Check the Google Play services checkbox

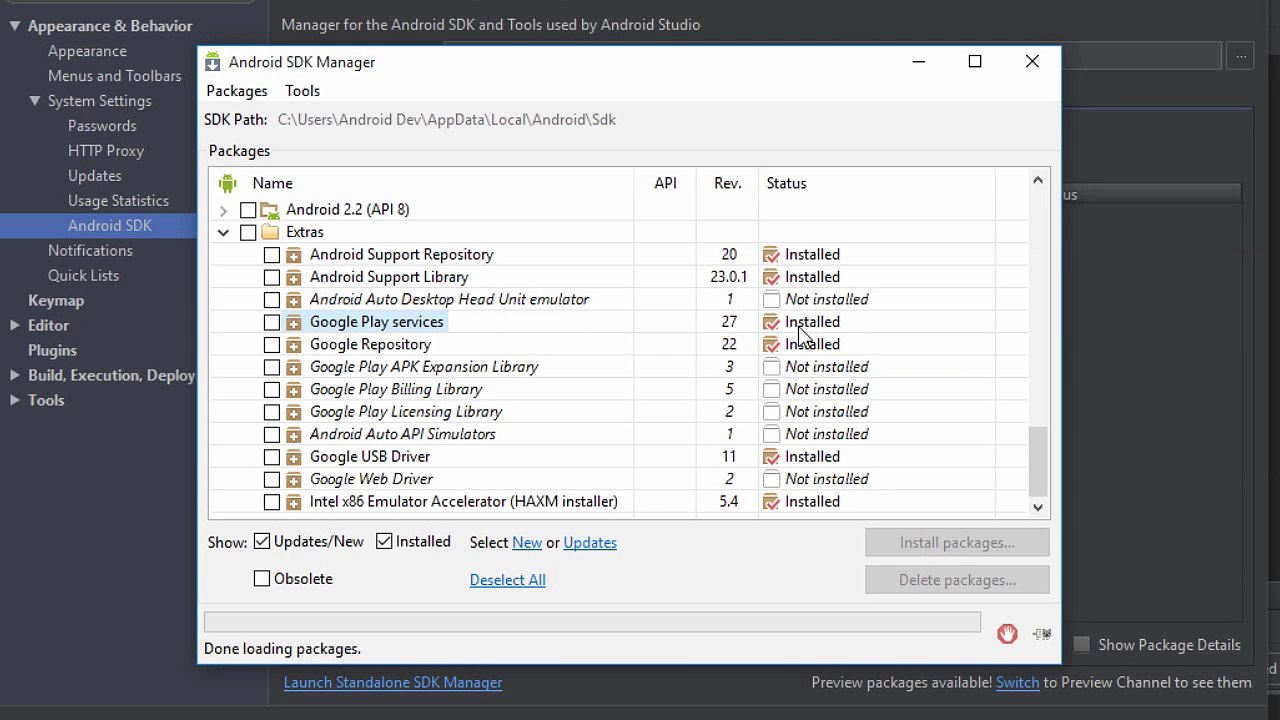pos(272,322)
